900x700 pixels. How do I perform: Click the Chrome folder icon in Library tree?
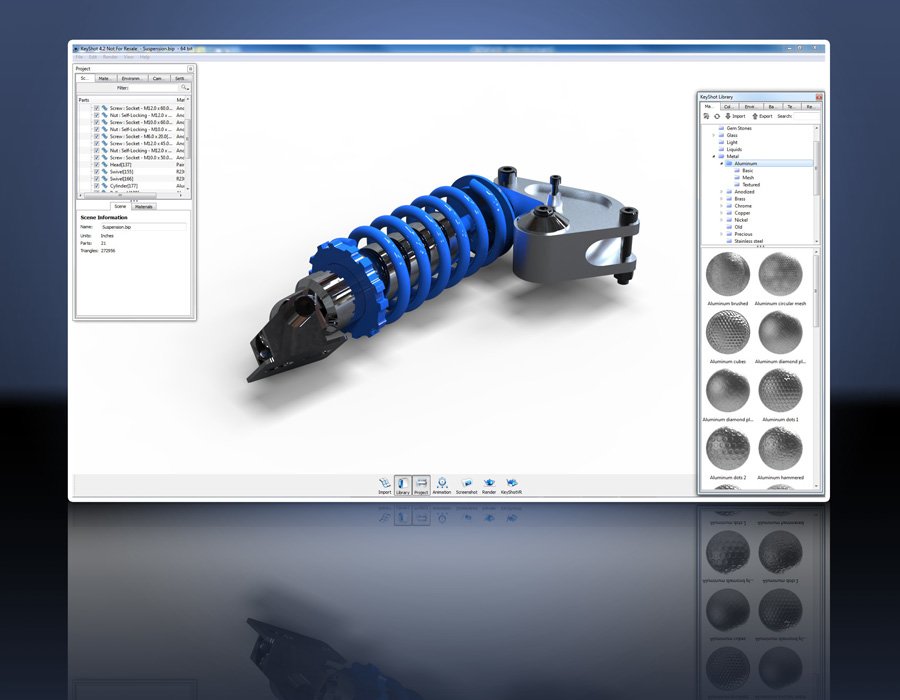point(729,206)
